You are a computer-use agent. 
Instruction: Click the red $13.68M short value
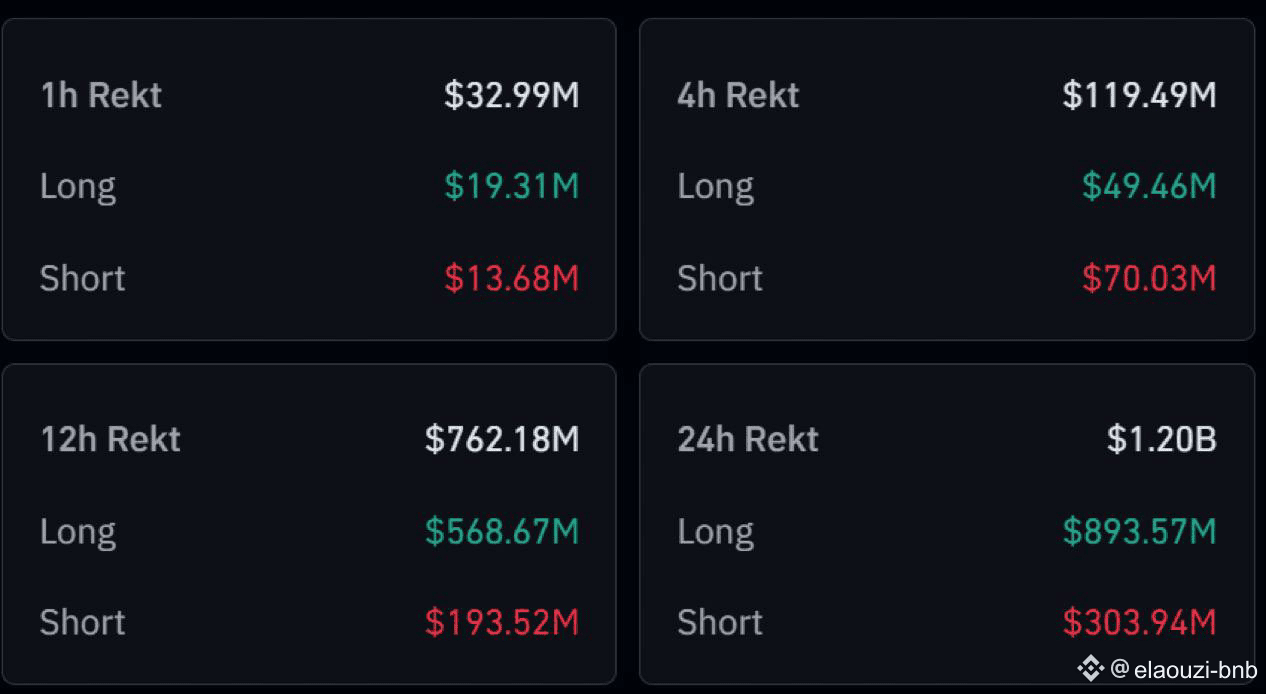click(512, 278)
